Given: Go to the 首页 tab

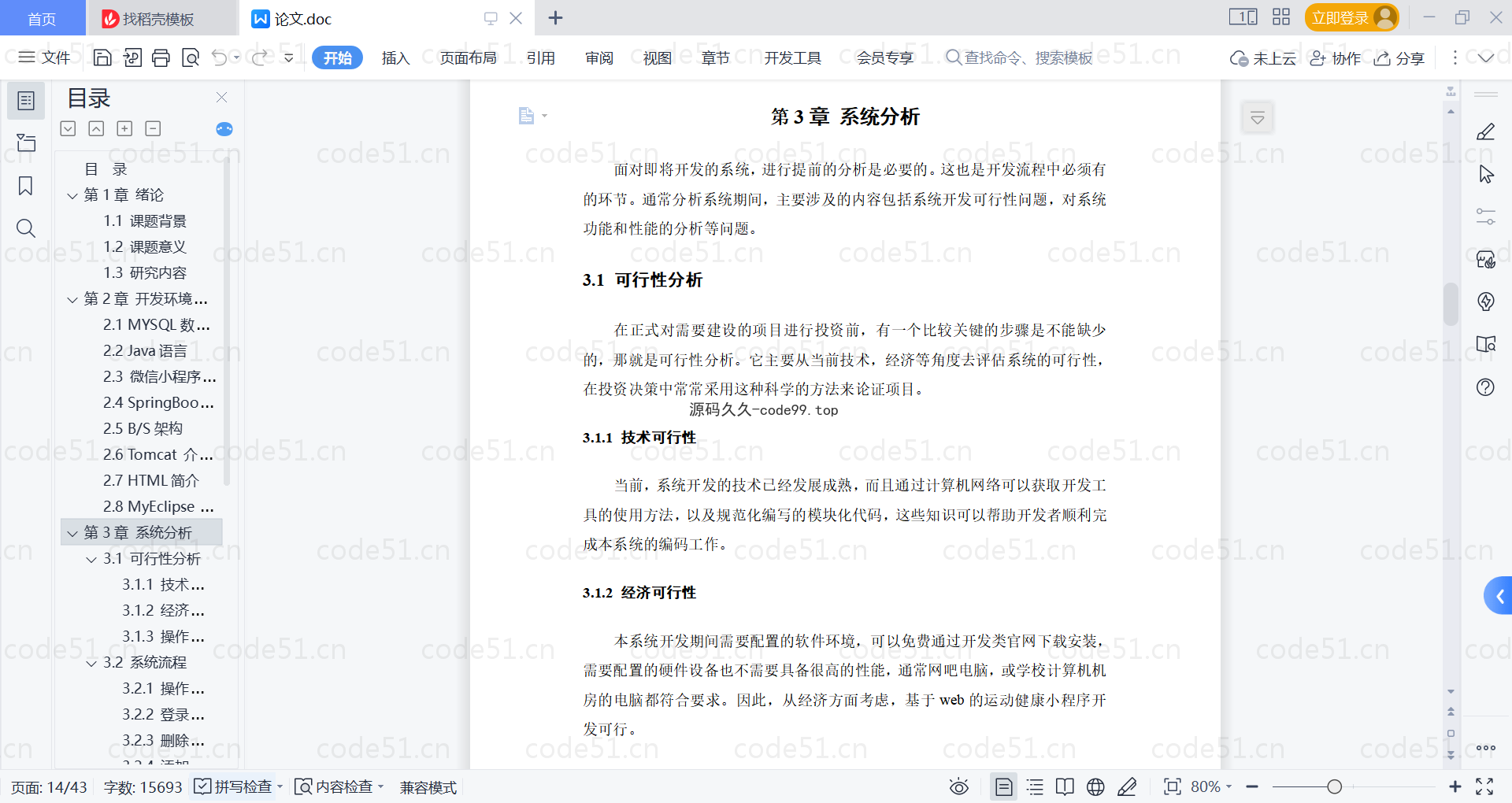Looking at the screenshot, I should 42,19.
